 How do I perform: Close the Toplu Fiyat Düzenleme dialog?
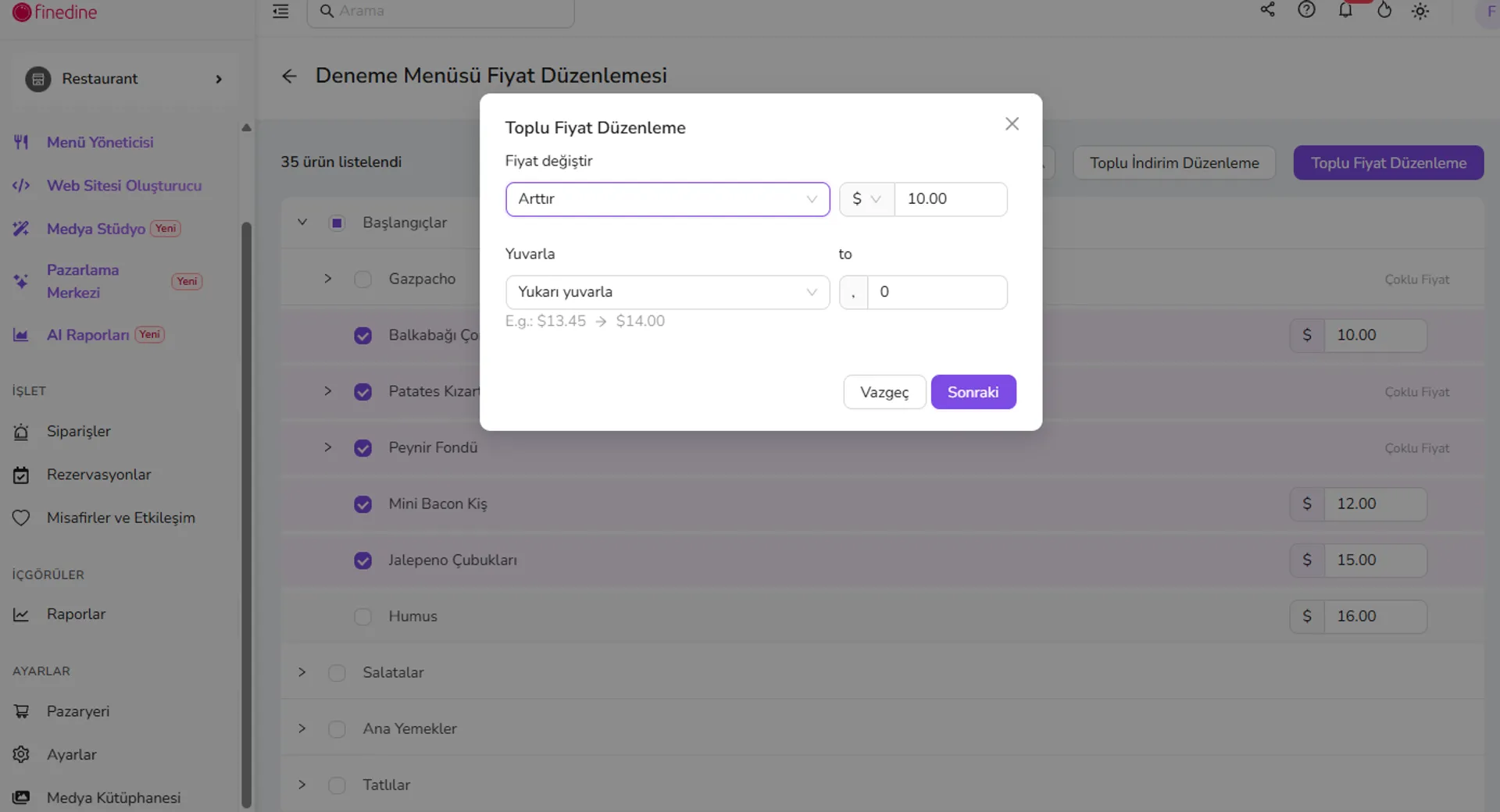click(x=1012, y=124)
